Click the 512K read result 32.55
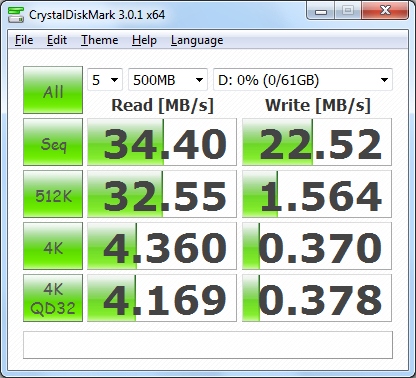Viewport: 416px width, 378px height. pos(162,194)
